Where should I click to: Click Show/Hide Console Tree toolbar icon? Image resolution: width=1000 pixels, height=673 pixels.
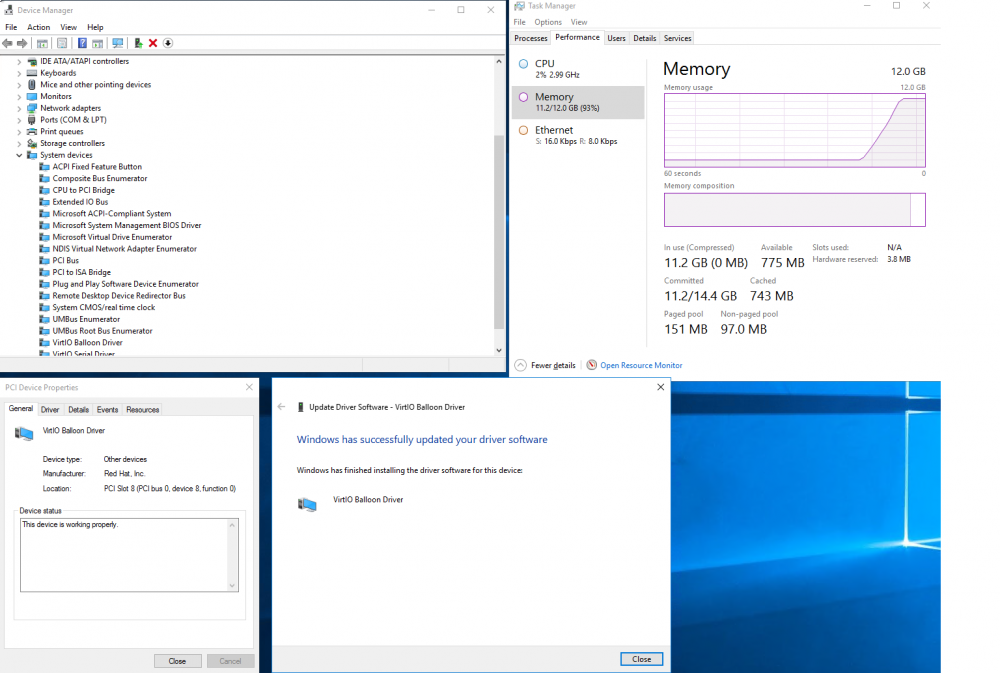coord(42,43)
